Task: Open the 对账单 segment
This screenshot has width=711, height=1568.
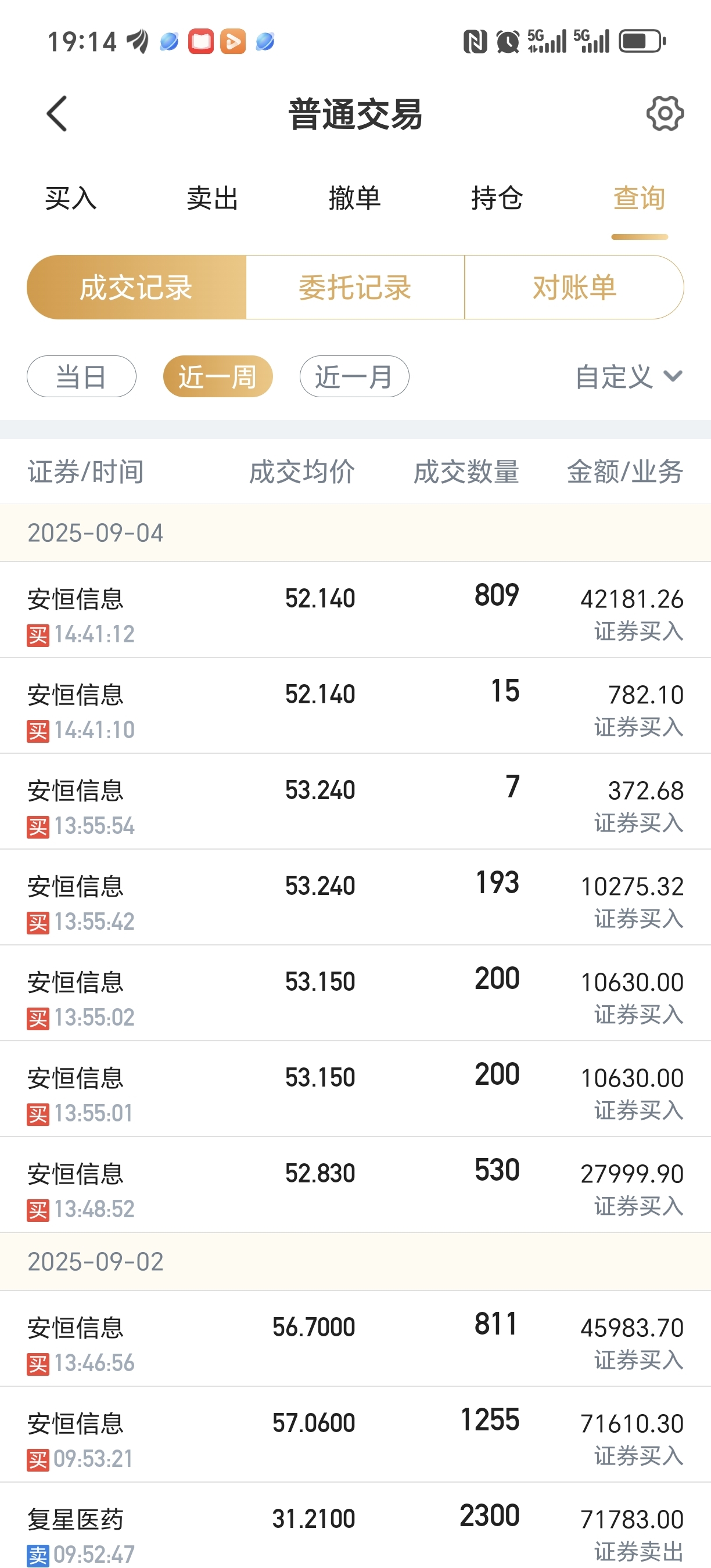Action: [574, 287]
